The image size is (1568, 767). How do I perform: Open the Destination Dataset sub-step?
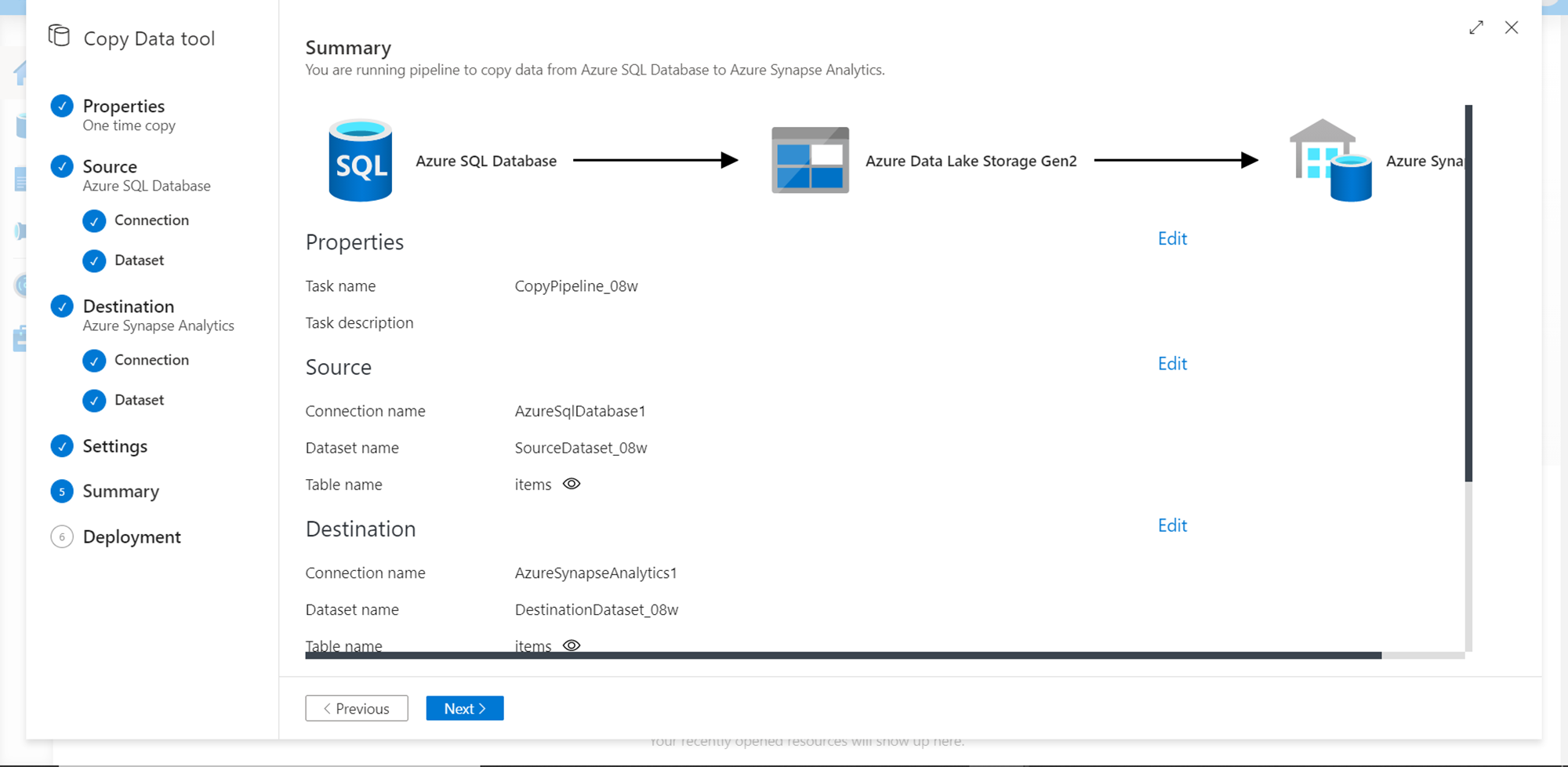(x=139, y=400)
